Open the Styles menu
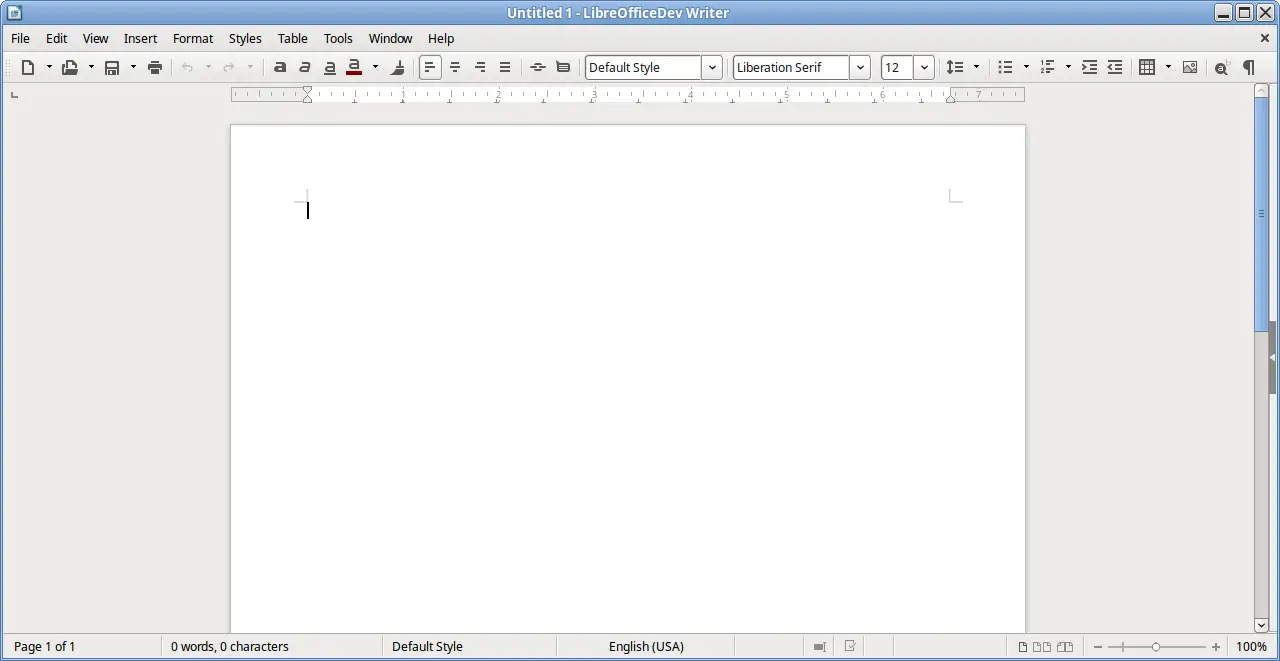The image size is (1280, 661). [245, 38]
